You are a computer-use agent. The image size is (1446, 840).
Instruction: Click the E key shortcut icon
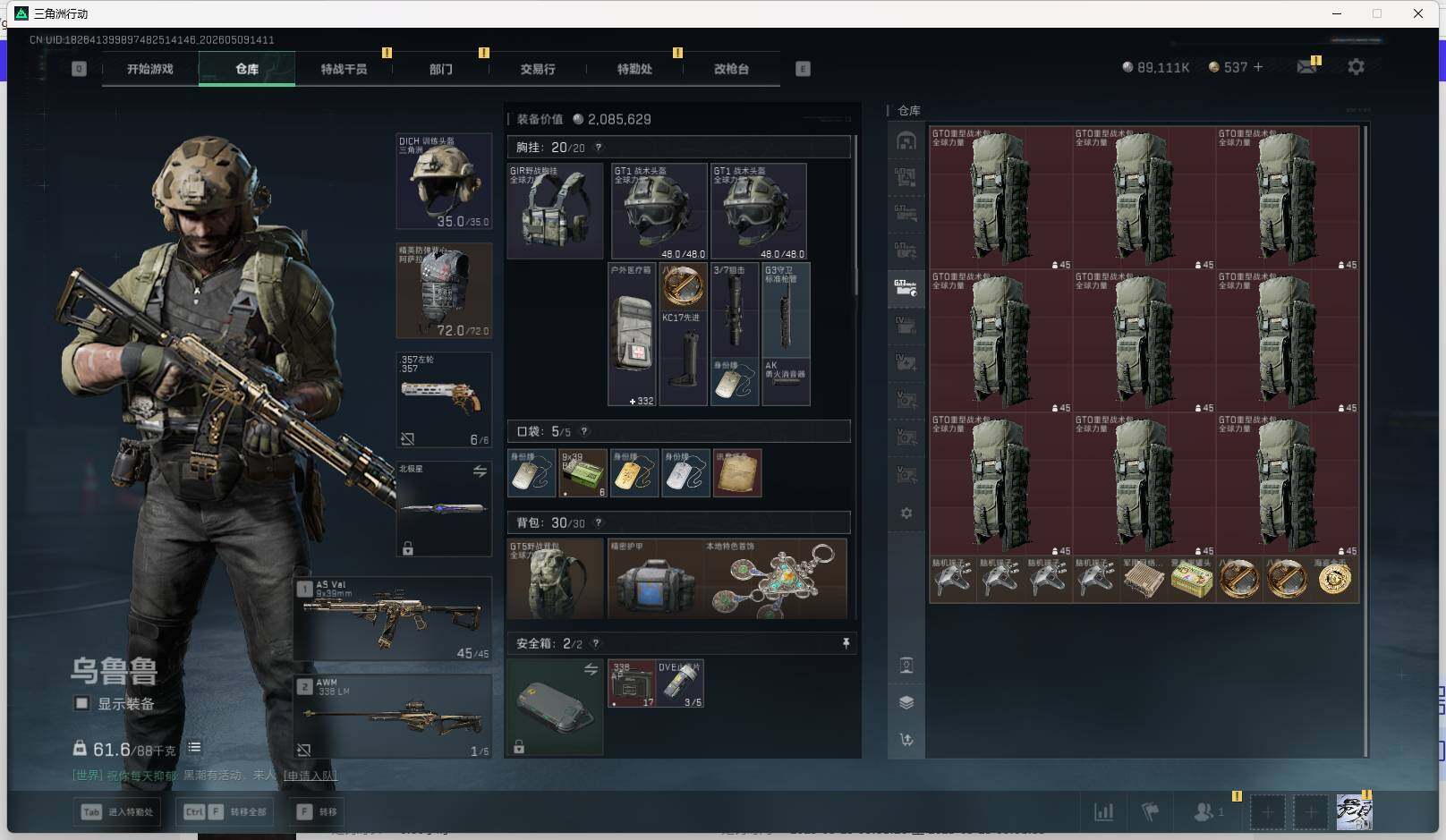pyautogui.click(x=803, y=69)
